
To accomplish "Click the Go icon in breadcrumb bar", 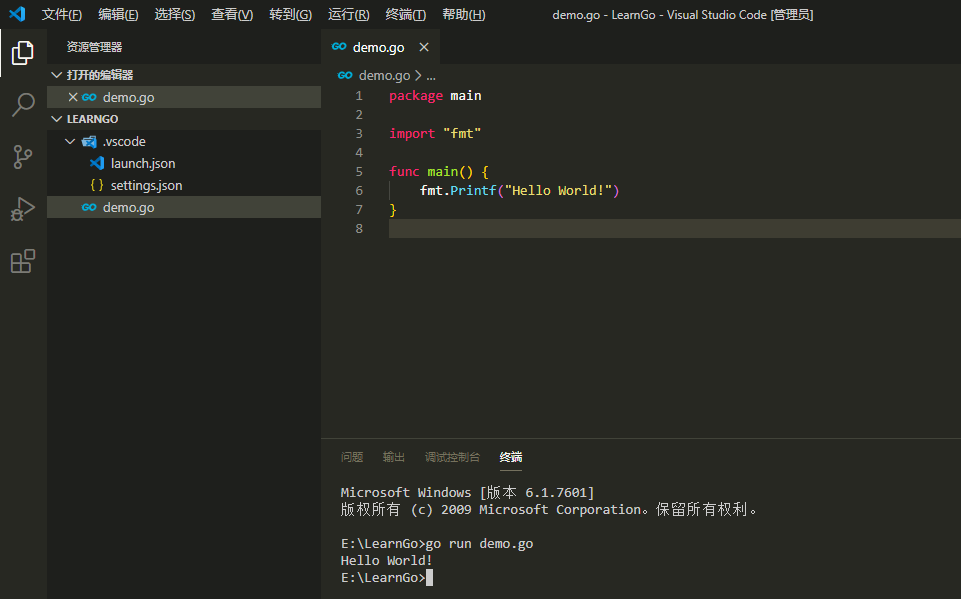I will 345,75.
